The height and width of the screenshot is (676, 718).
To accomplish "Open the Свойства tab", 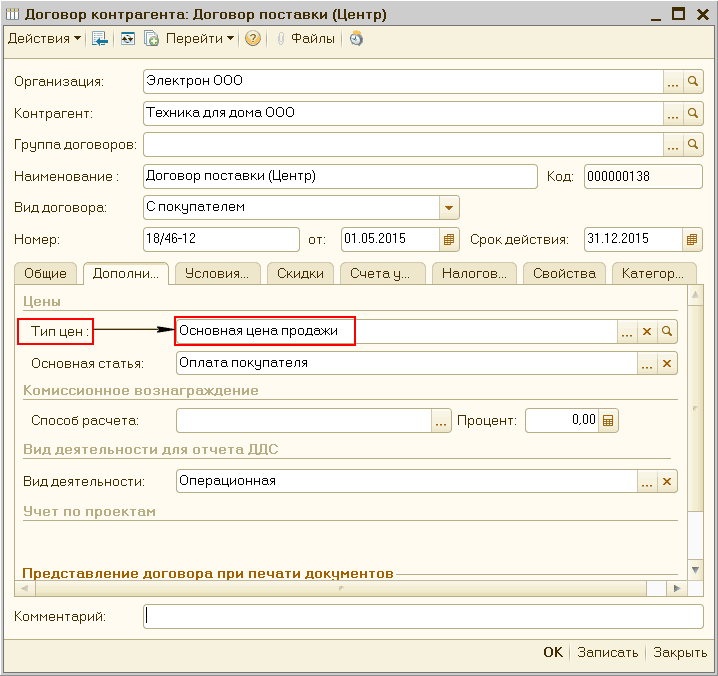I will (564, 274).
